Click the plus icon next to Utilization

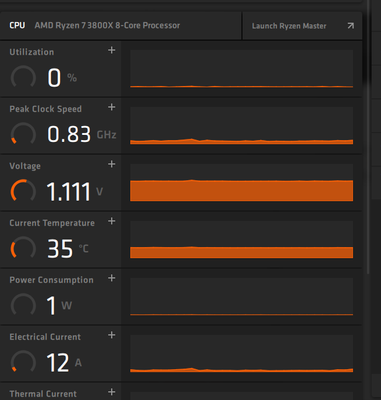112,50
